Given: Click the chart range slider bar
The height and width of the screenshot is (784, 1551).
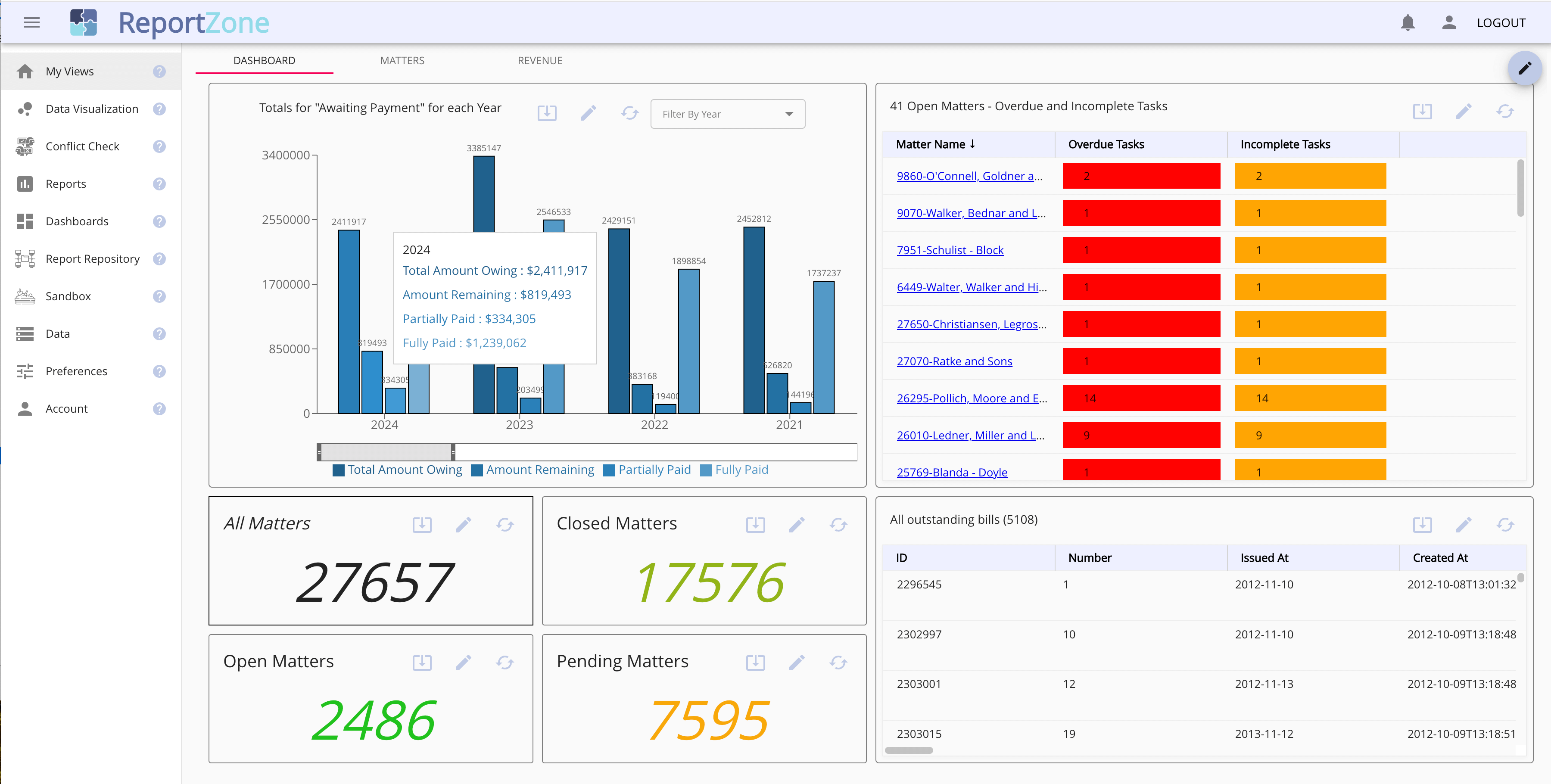Looking at the screenshot, I should click(586, 452).
